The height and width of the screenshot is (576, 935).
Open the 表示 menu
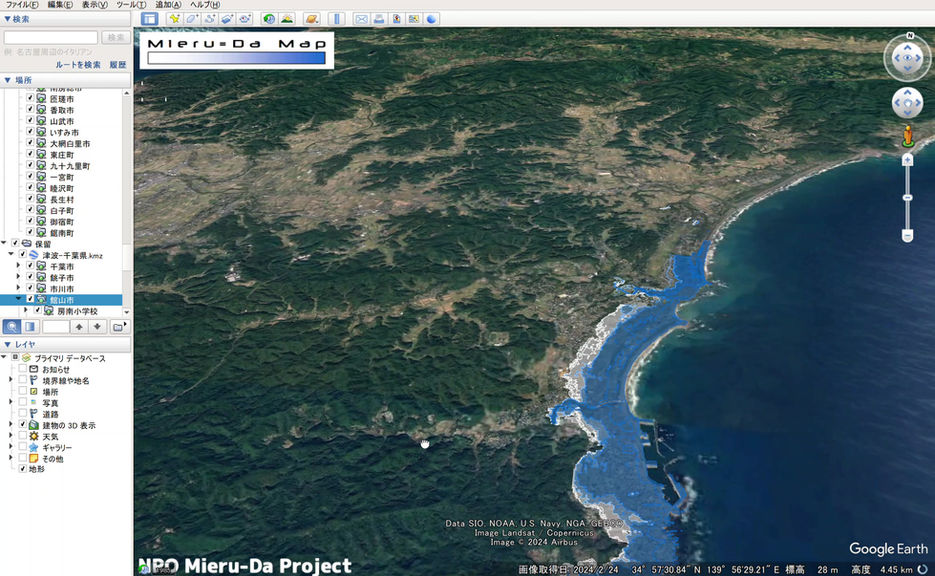[95, 5]
